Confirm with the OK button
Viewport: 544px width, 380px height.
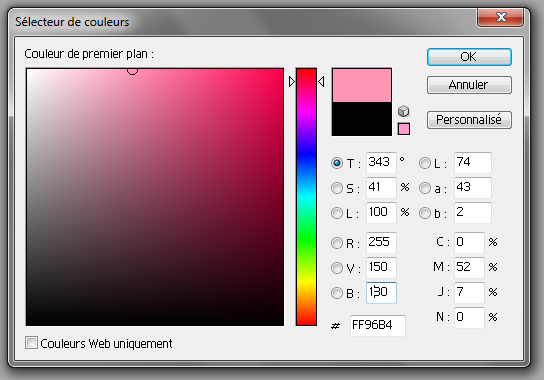click(x=469, y=57)
